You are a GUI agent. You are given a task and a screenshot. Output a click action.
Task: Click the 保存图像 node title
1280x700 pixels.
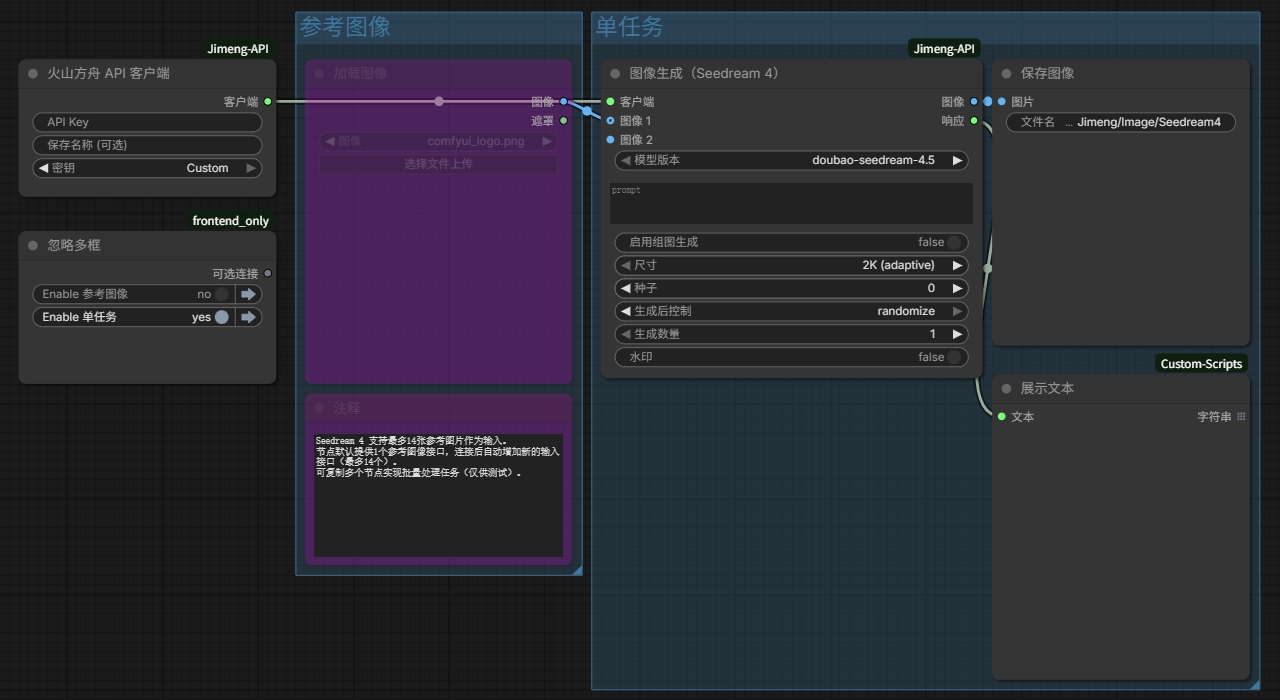pyautogui.click(x=1047, y=74)
